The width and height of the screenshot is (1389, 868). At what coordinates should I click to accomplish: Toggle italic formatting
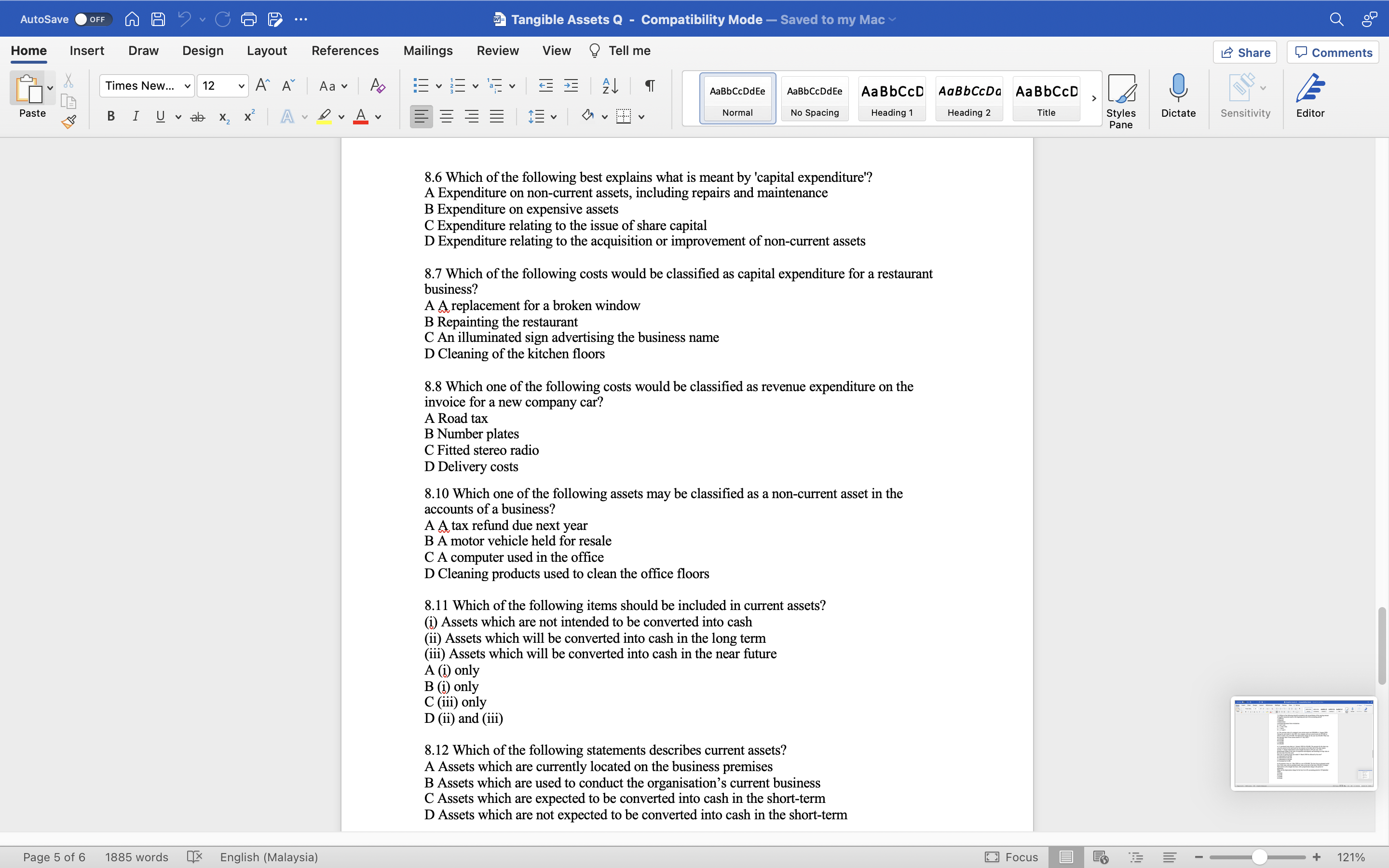coord(136,116)
